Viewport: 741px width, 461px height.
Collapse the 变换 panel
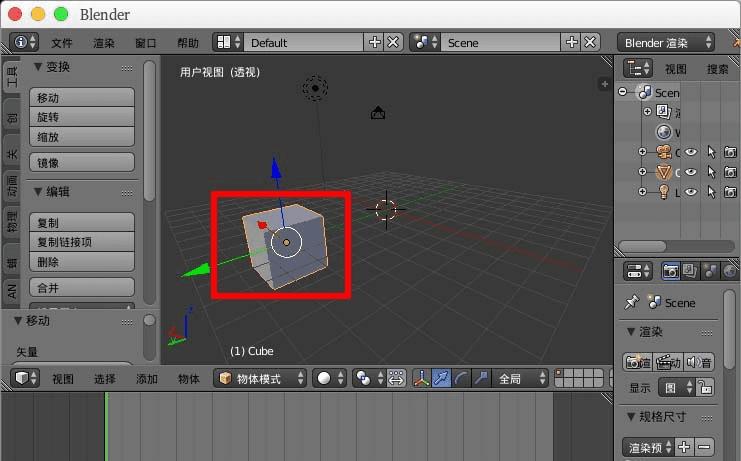(38, 67)
